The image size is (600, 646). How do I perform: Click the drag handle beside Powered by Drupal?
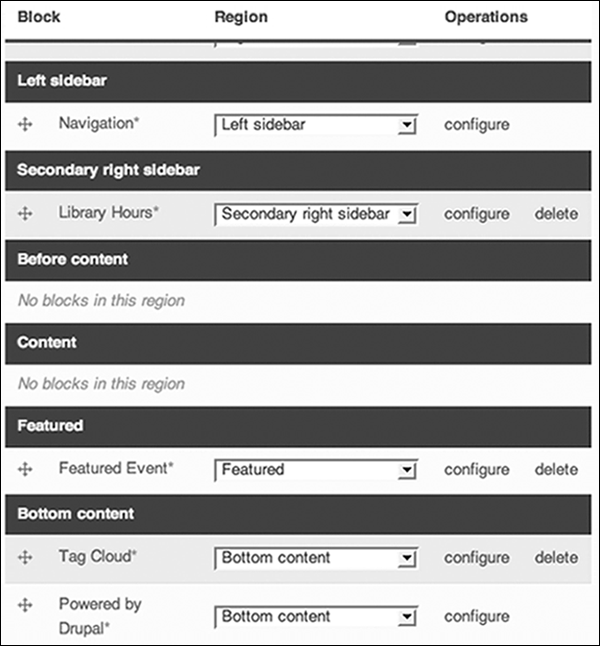click(x=27, y=605)
